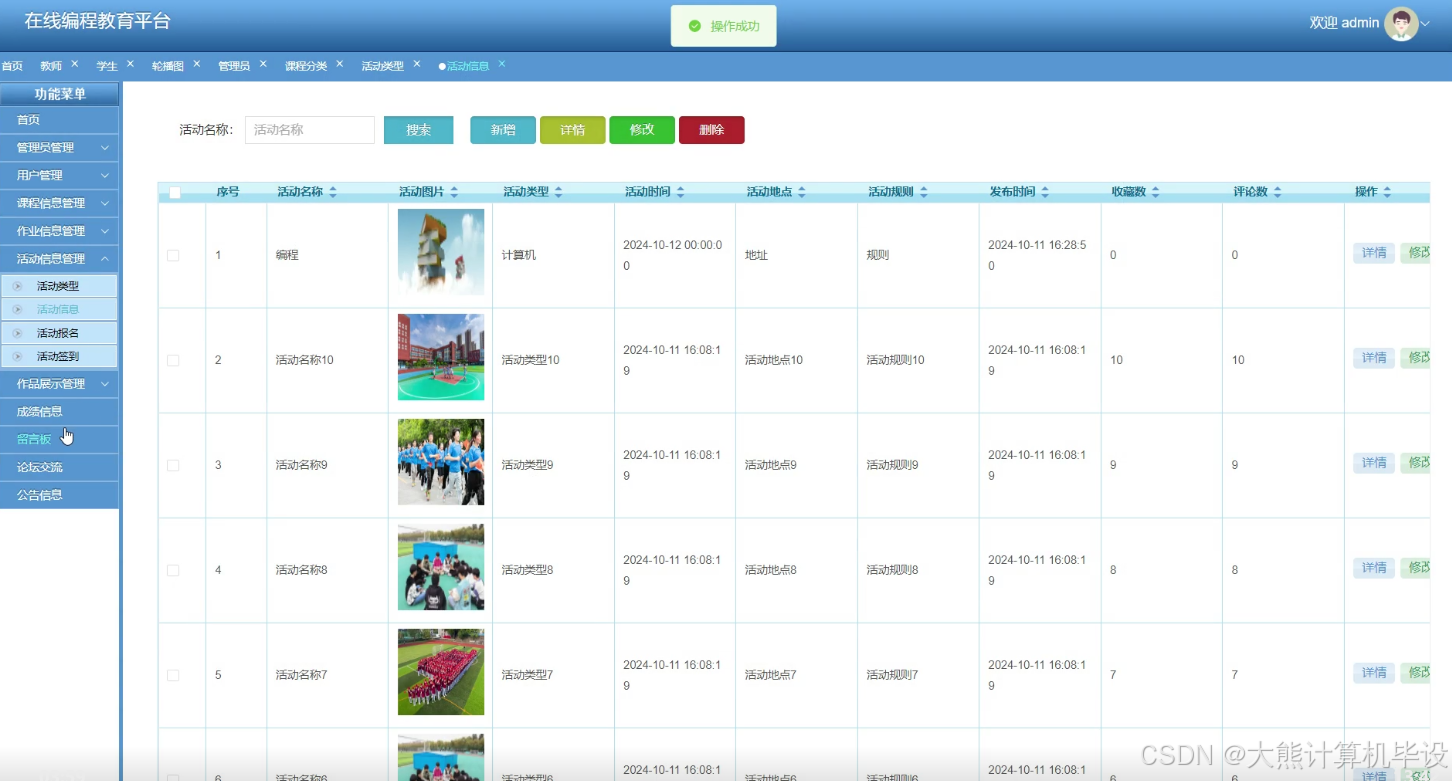
Task: Click the 新增 button
Action: tap(503, 130)
